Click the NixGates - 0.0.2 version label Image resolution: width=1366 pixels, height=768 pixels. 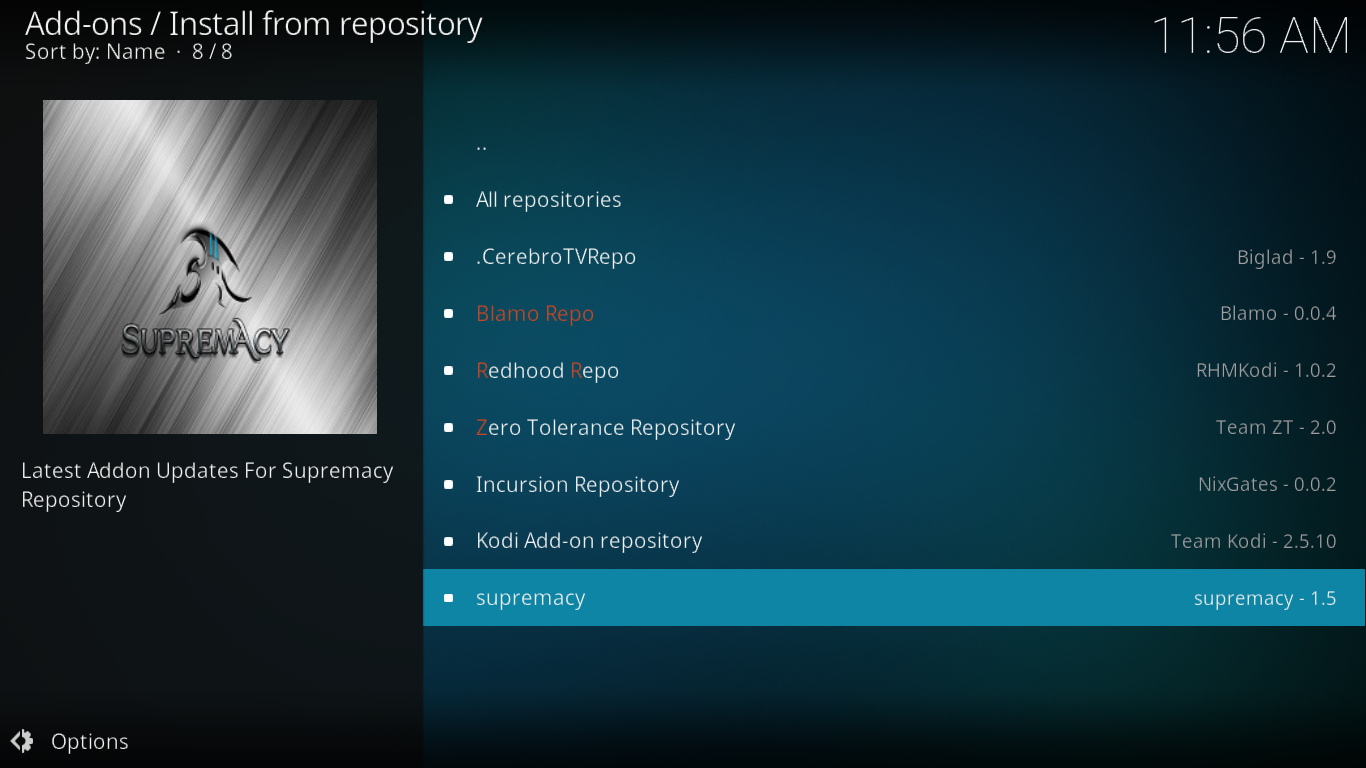1267,485
